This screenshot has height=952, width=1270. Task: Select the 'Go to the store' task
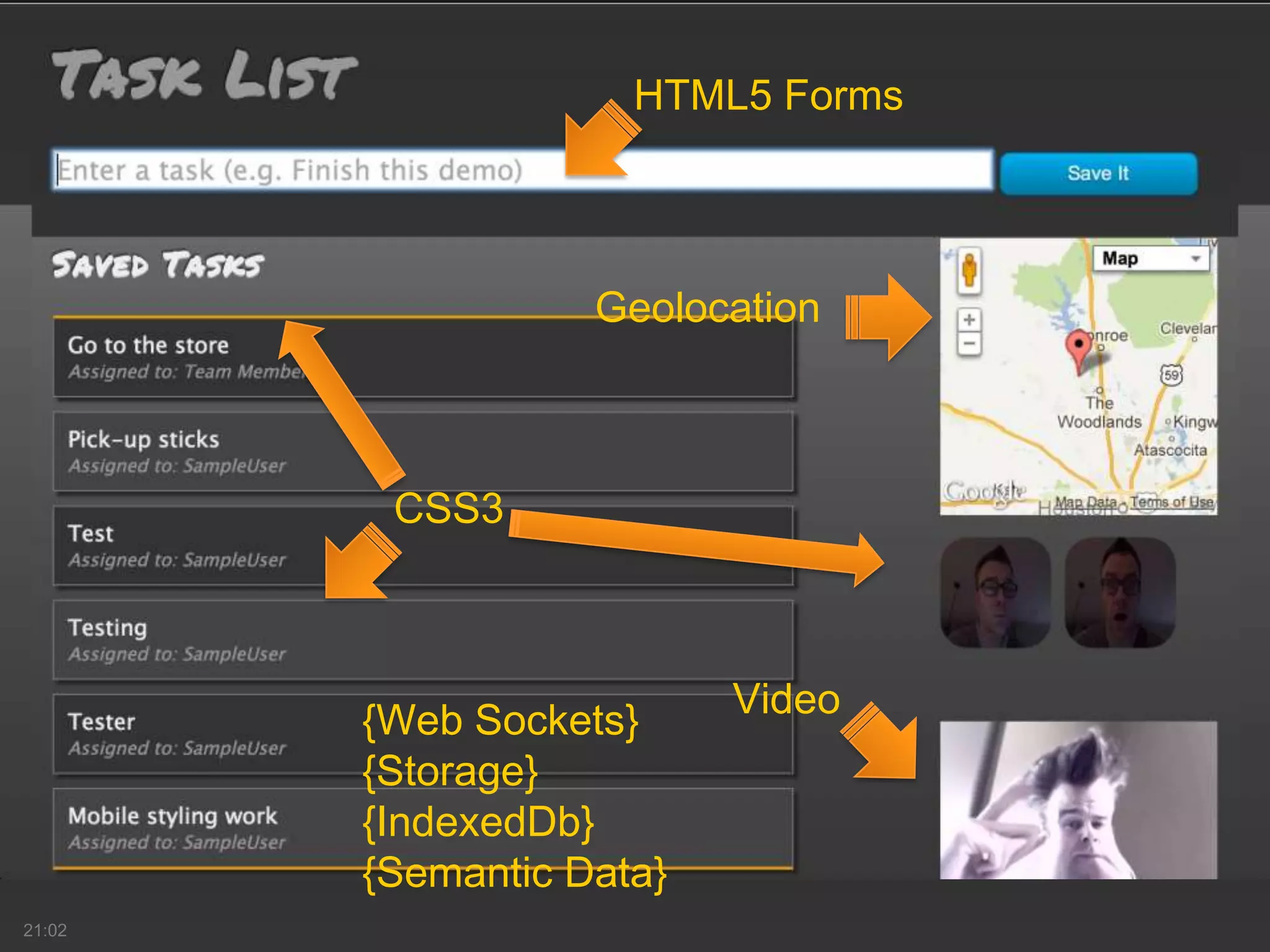pyautogui.click(x=424, y=358)
